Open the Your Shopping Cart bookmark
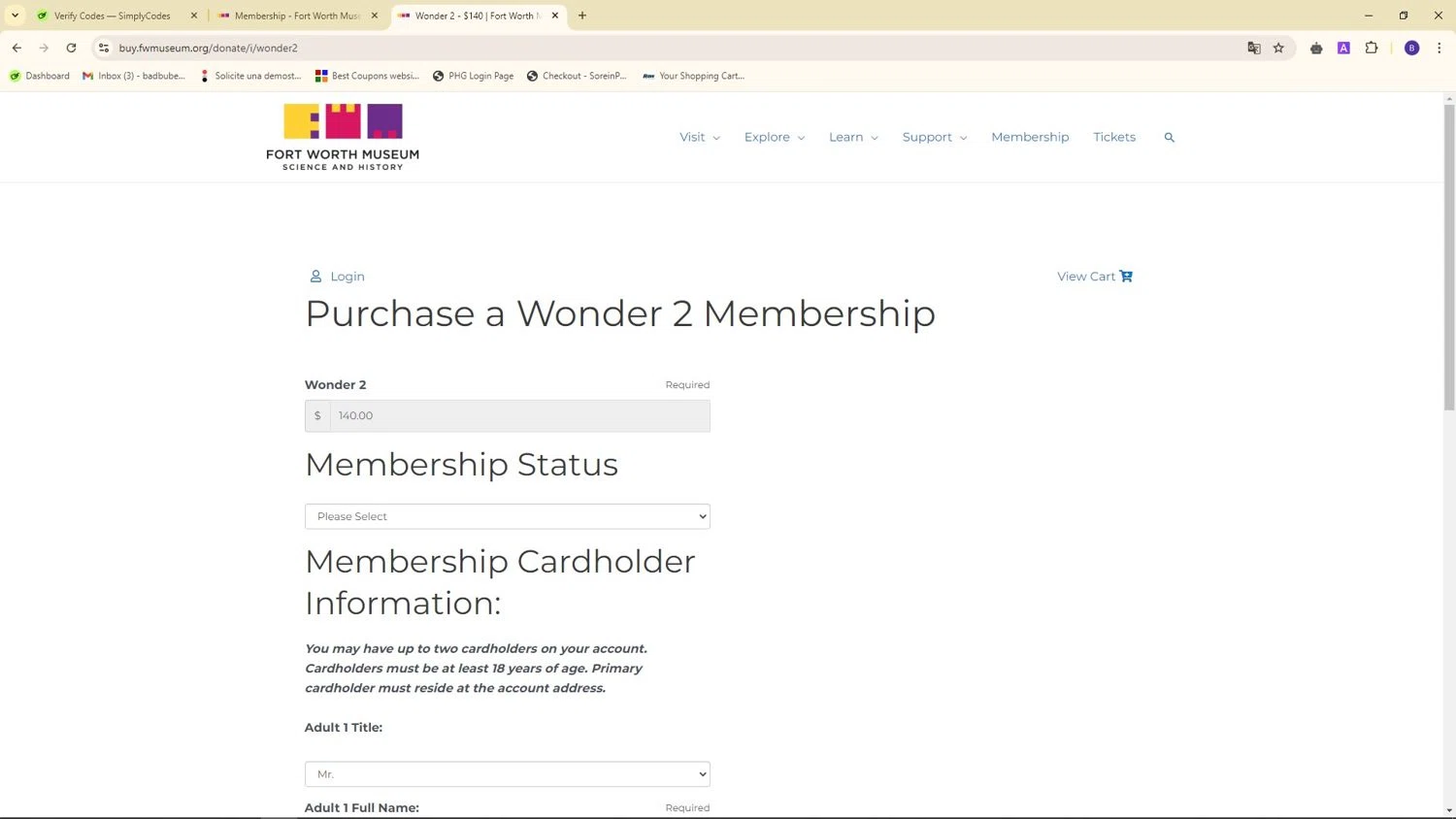 coord(694,76)
